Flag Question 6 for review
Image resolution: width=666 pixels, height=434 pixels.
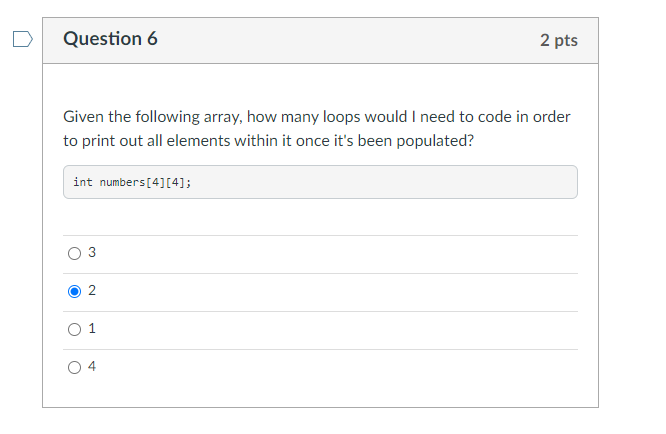coord(22,41)
